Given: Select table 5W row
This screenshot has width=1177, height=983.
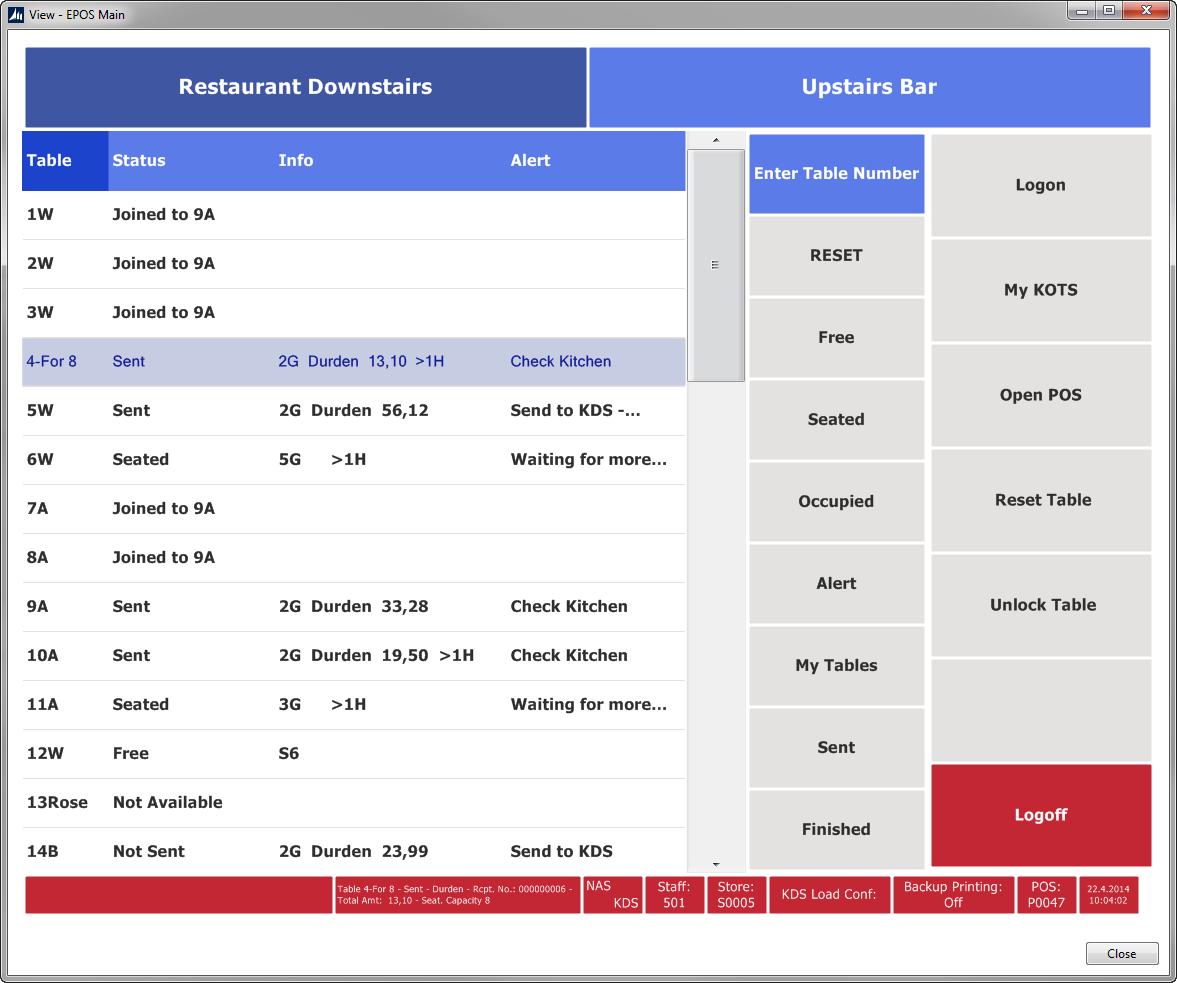Looking at the screenshot, I should [353, 411].
